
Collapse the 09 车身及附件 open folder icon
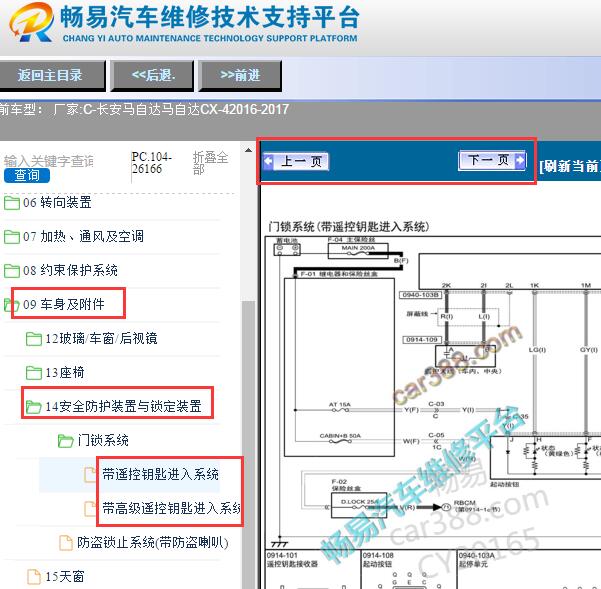pos(11,305)
